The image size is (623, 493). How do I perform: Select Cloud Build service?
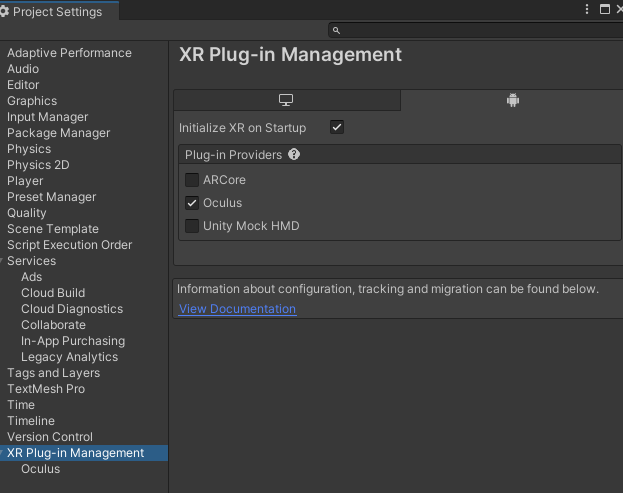53,293
